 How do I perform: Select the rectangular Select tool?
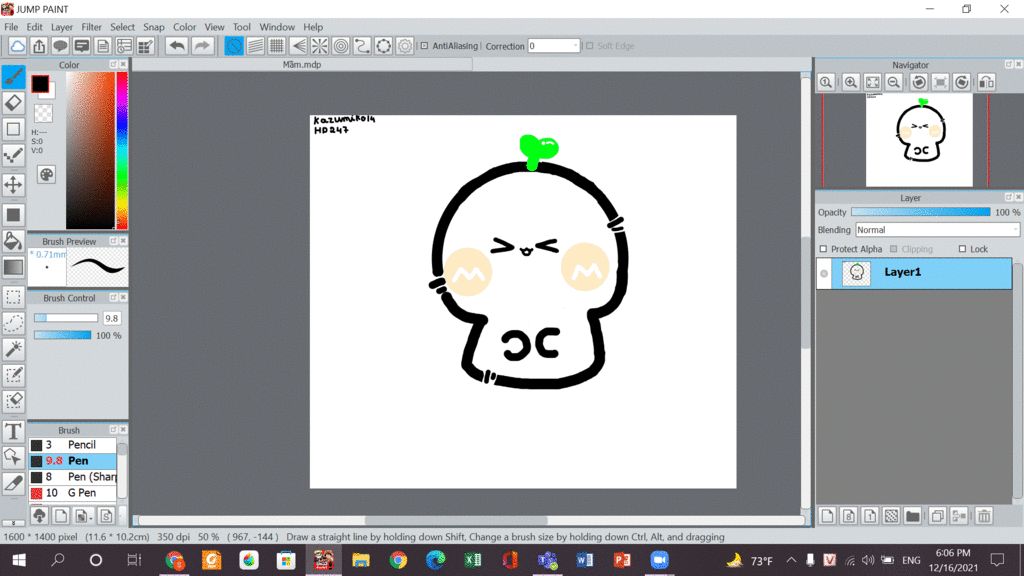13,297
